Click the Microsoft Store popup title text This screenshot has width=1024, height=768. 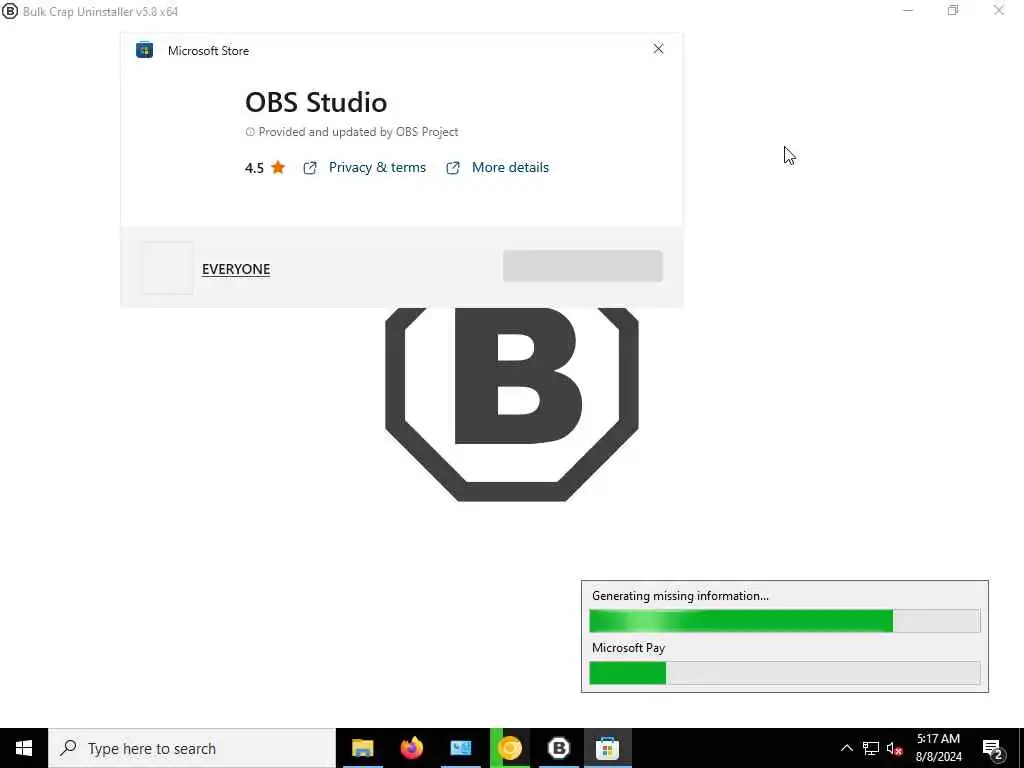click(x=208, y=51)
